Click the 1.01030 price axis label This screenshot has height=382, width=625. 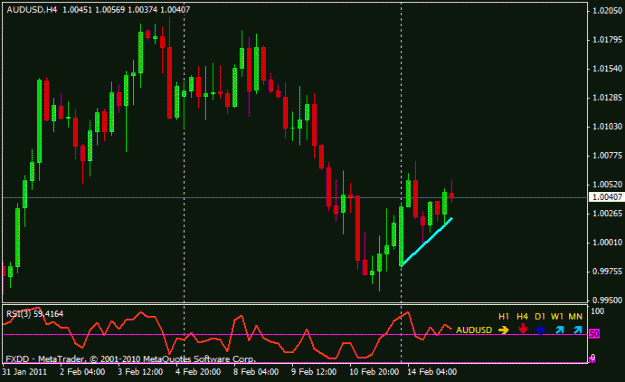click(x=607, y=126)
